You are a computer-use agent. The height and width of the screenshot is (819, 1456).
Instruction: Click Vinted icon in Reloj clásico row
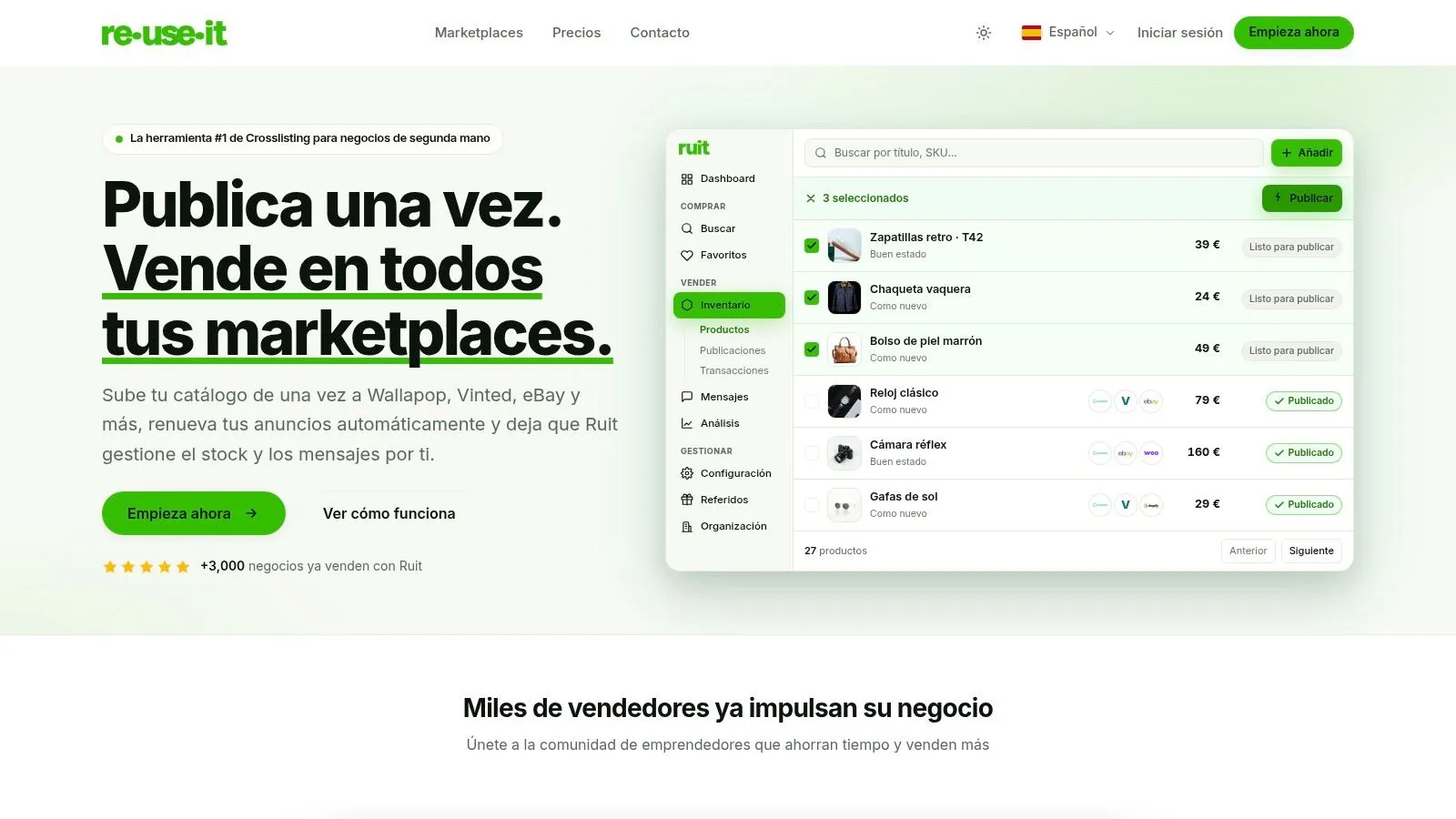1126,401
